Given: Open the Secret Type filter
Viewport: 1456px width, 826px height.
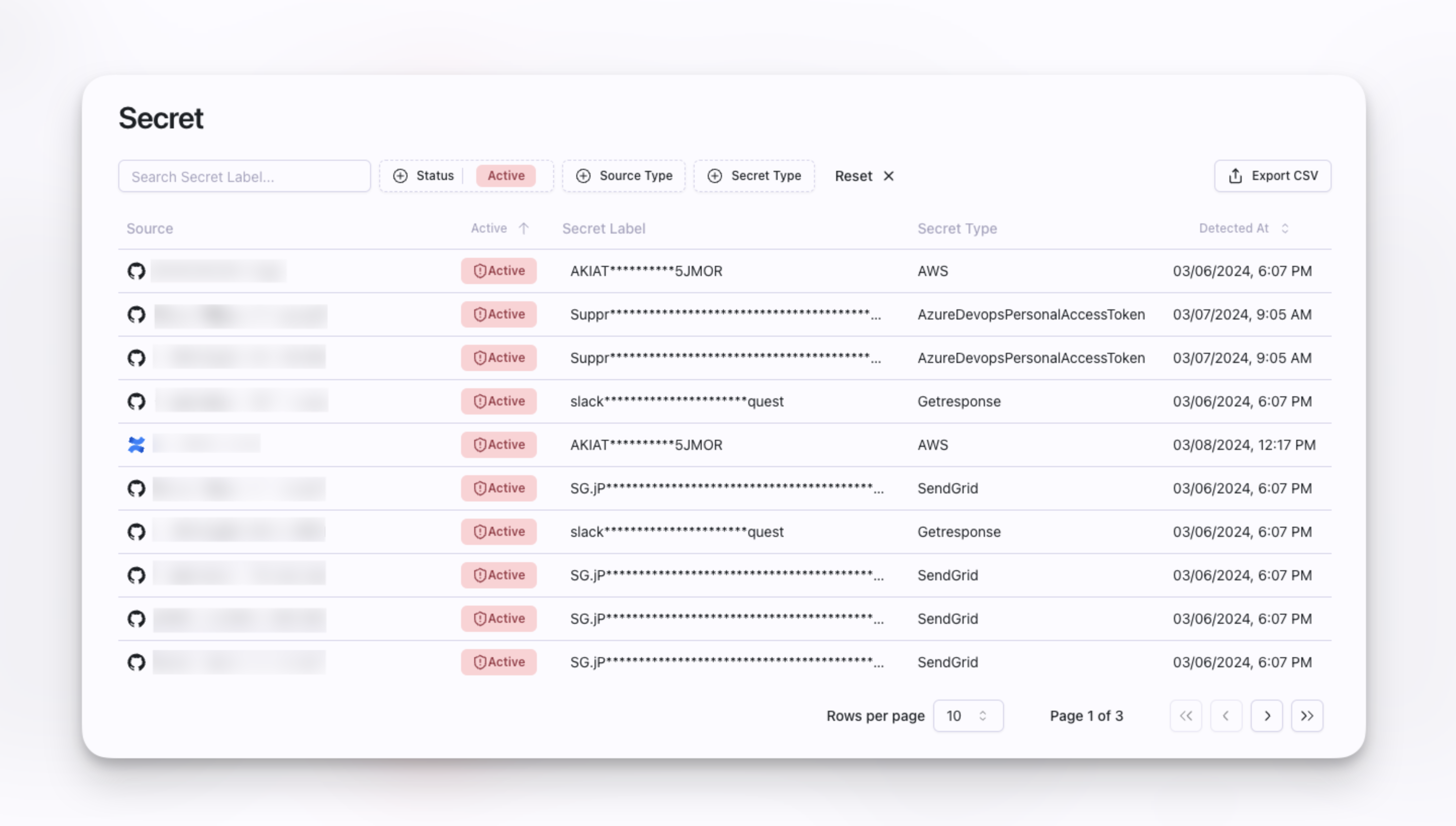Looking at the screenshot, I should pos(754,176).
